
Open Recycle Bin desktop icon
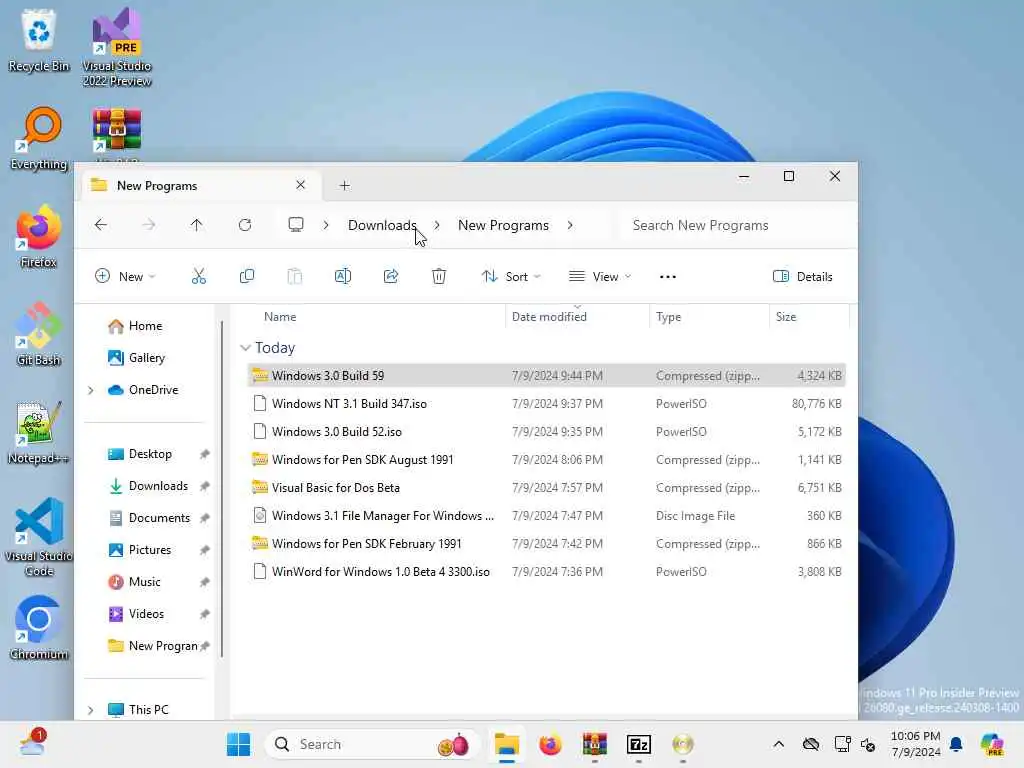pyautogui.click(x=39, y=40)
